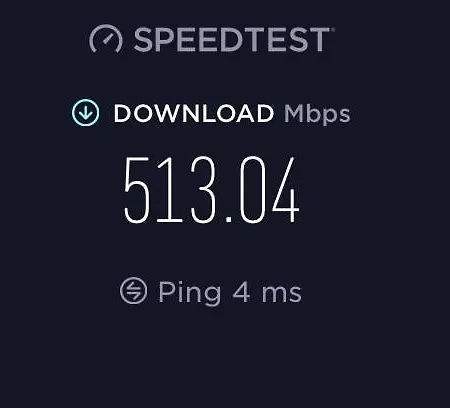The width and height of the screenshot is (450, 408).
Task: Click the ping two-way arrows icon
Action: (133, 291)
